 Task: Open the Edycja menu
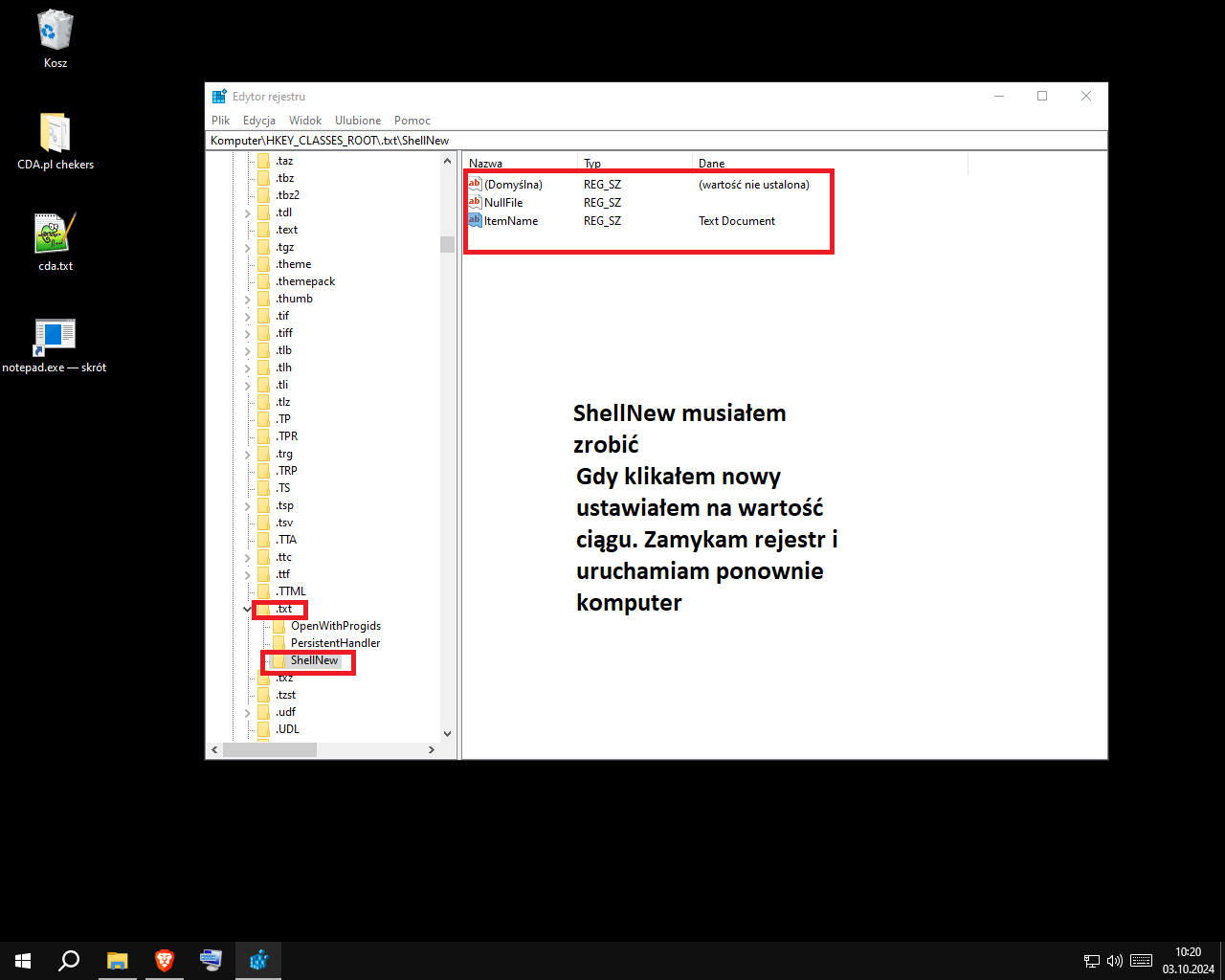(259, 121)
